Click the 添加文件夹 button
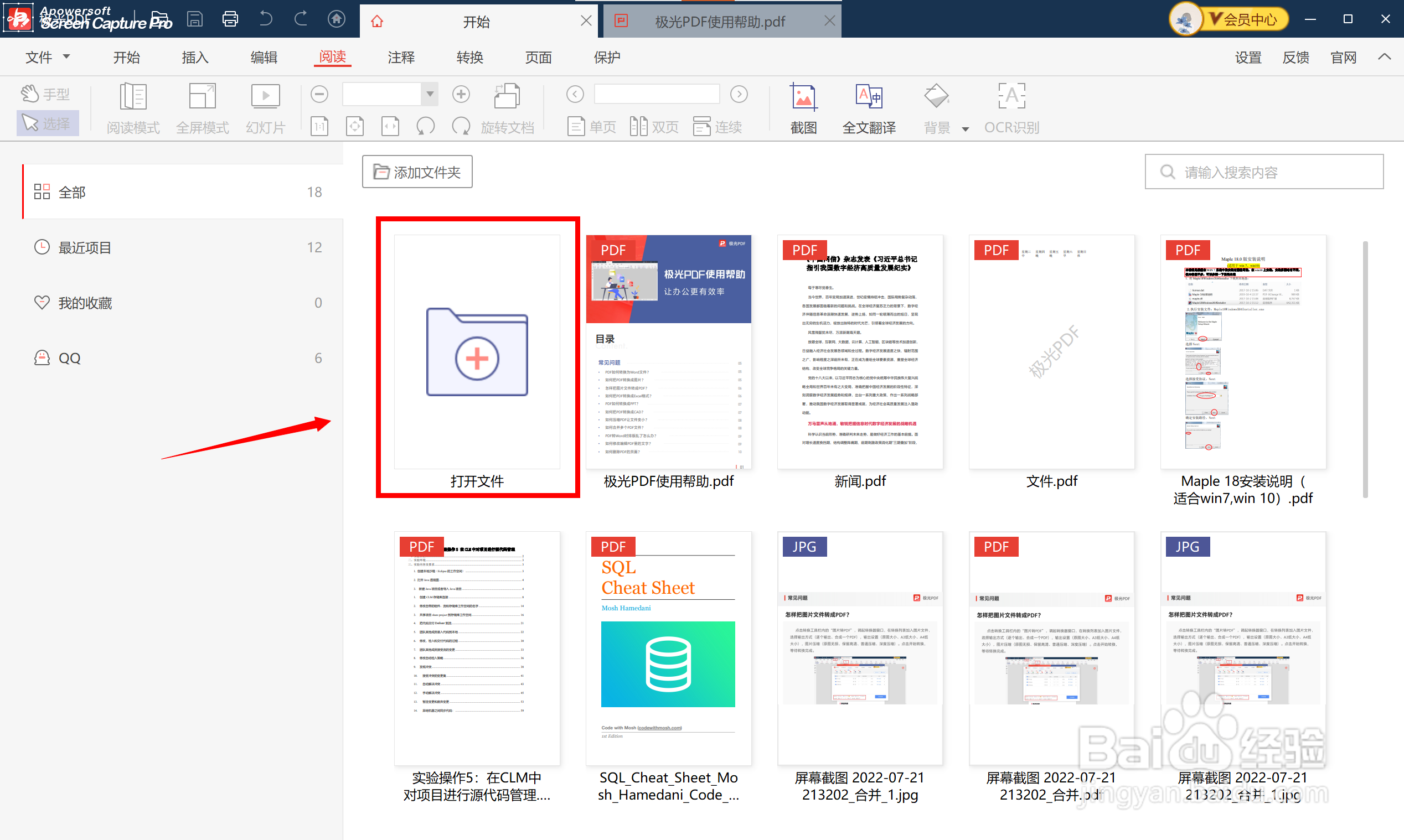 coord(417,172)
